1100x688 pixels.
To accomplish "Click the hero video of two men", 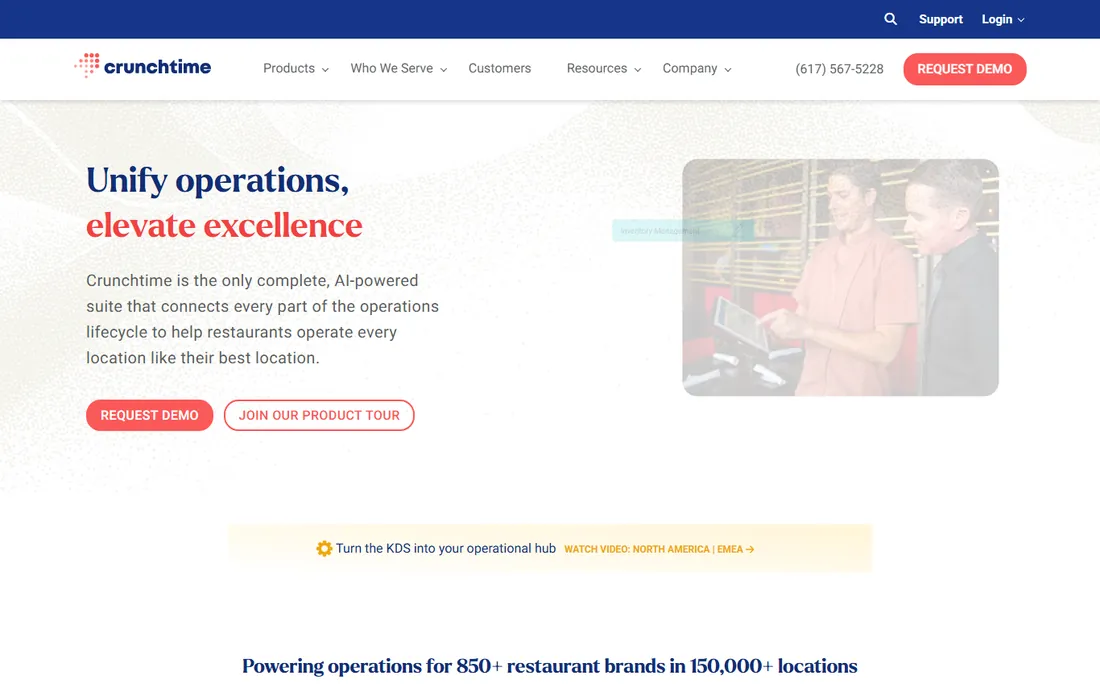I will click(840, 277).
